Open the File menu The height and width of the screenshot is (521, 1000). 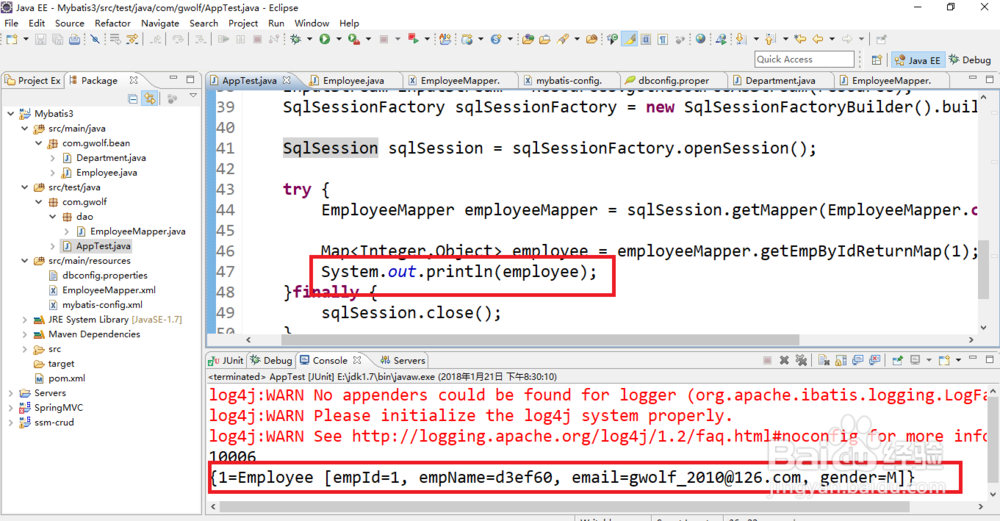(x=11, y=23)
